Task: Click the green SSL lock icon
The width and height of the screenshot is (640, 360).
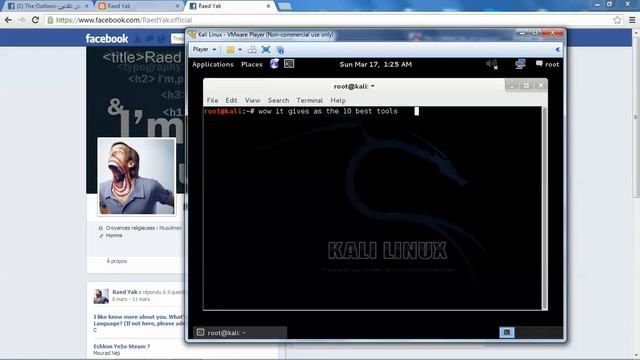Action: 50,20
